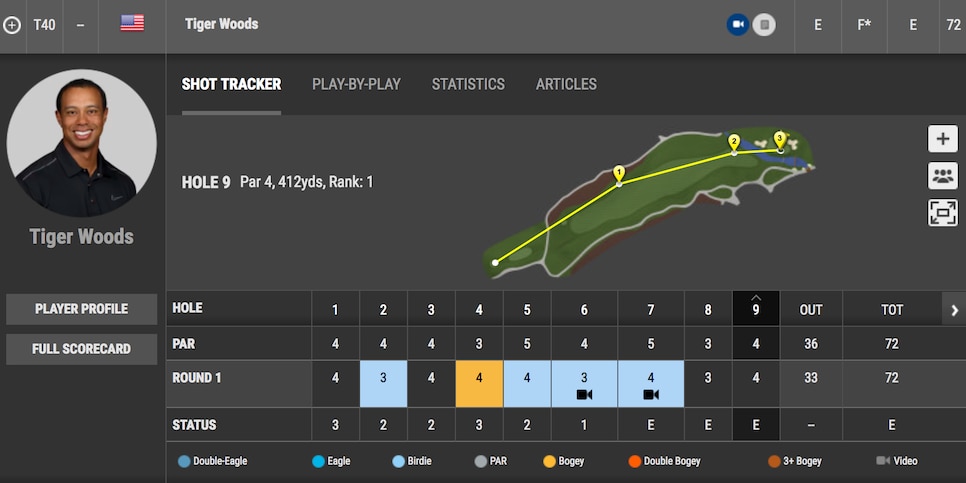Play video for hole 6 score

584,394
